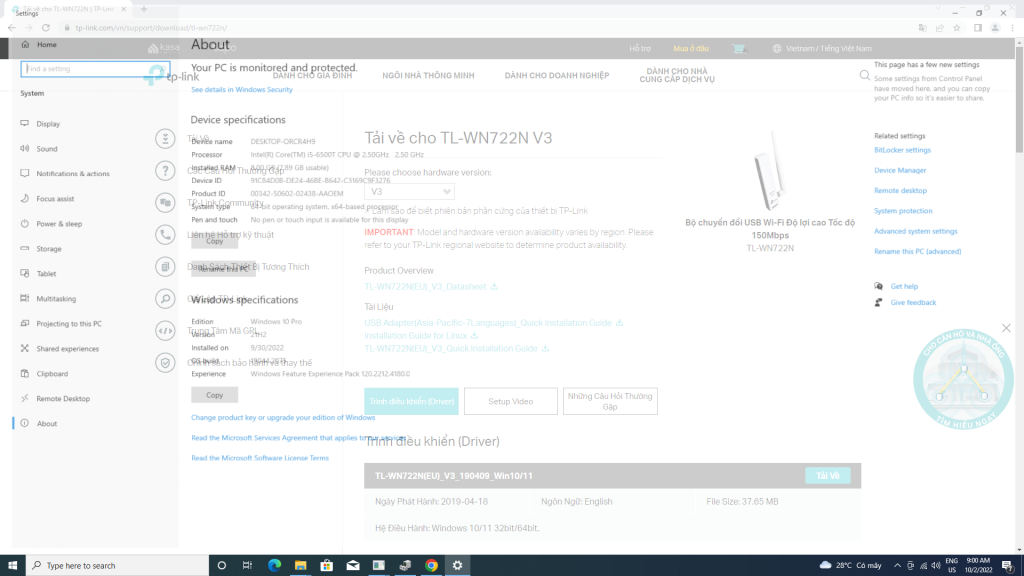
Task: Click See details in Windows Security
Action: point(242,89)
